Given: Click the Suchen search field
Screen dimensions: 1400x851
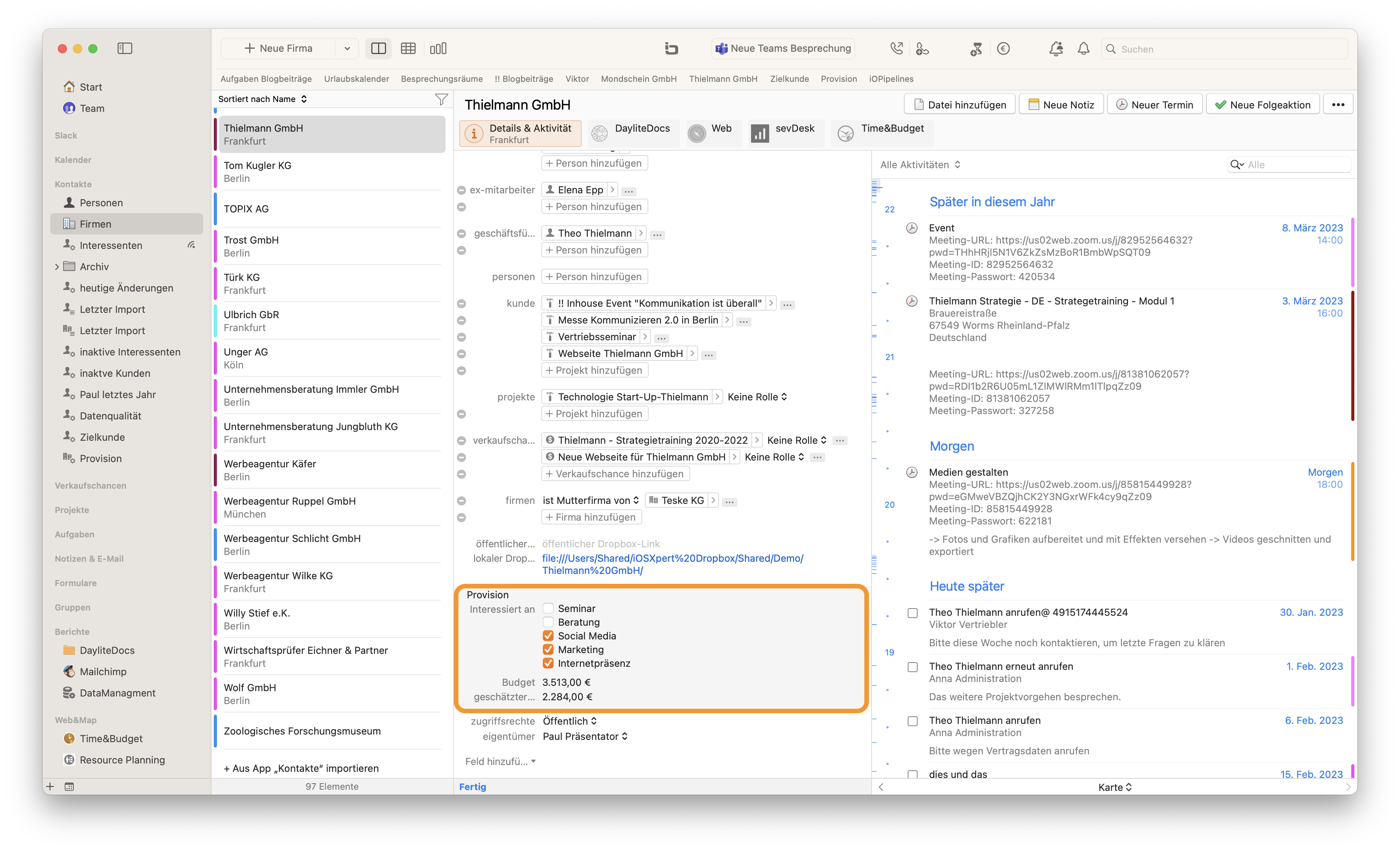Looking at the screenshot, I should tap(1224, 48).
